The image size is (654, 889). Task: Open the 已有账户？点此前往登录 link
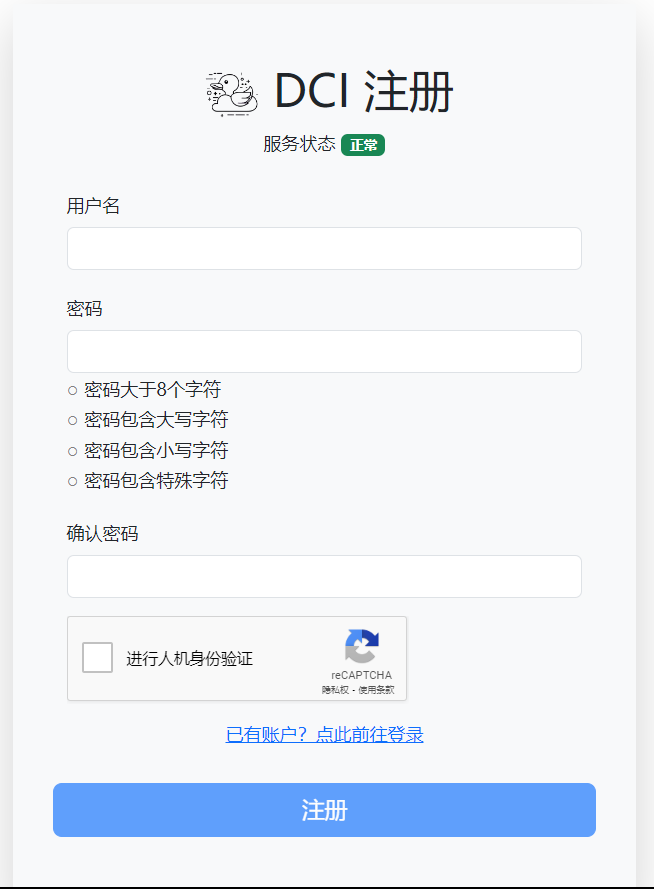coord(325,735)
